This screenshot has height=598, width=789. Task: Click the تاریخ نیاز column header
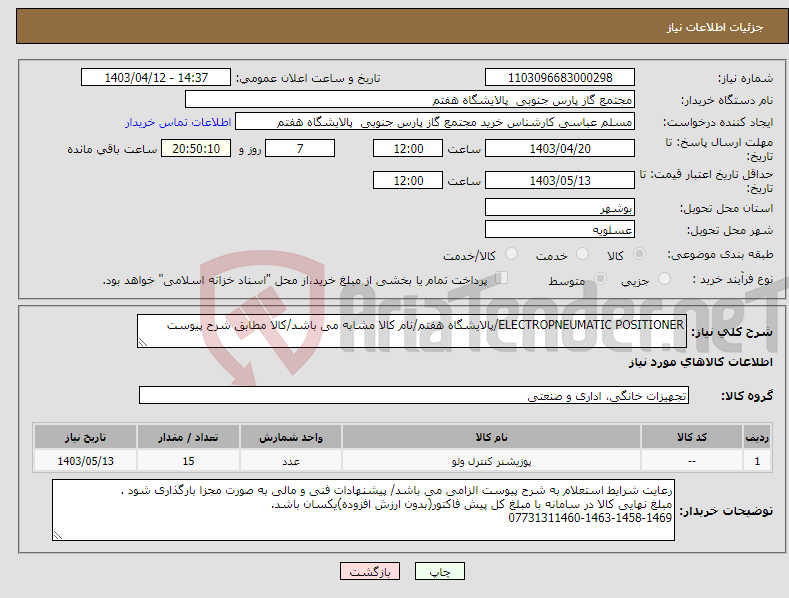pos(85,437)
